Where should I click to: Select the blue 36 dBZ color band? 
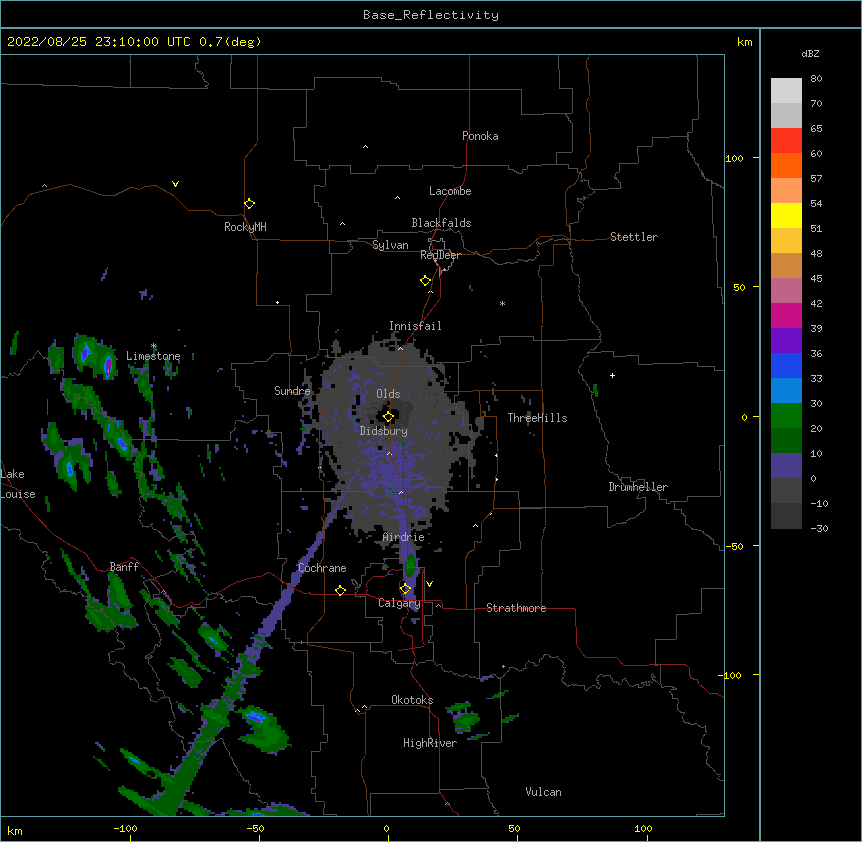click(786, 366)
